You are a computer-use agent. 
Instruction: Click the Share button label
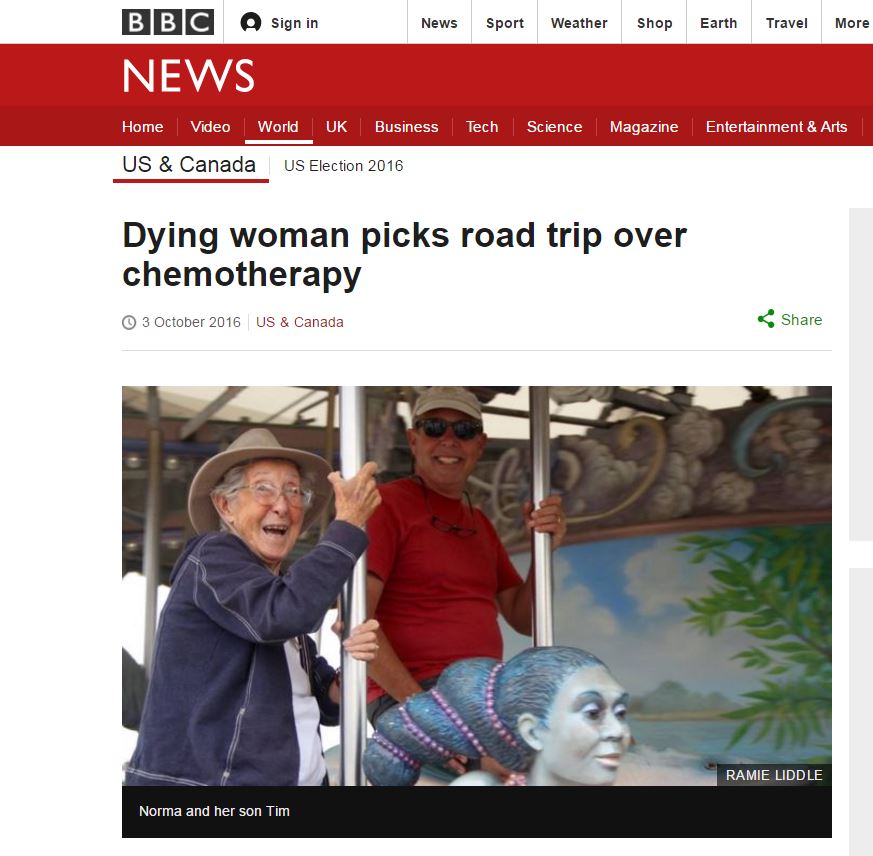(x=801, y=320)
